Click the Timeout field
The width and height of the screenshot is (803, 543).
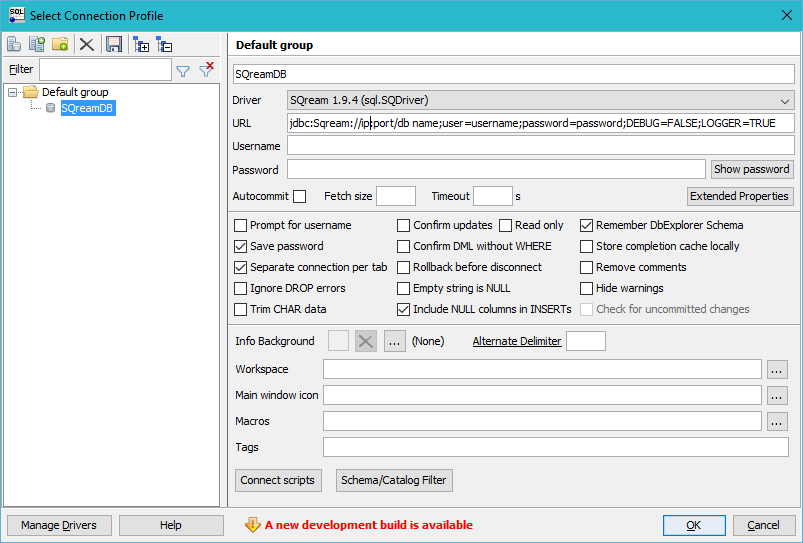tap(493, 196)
